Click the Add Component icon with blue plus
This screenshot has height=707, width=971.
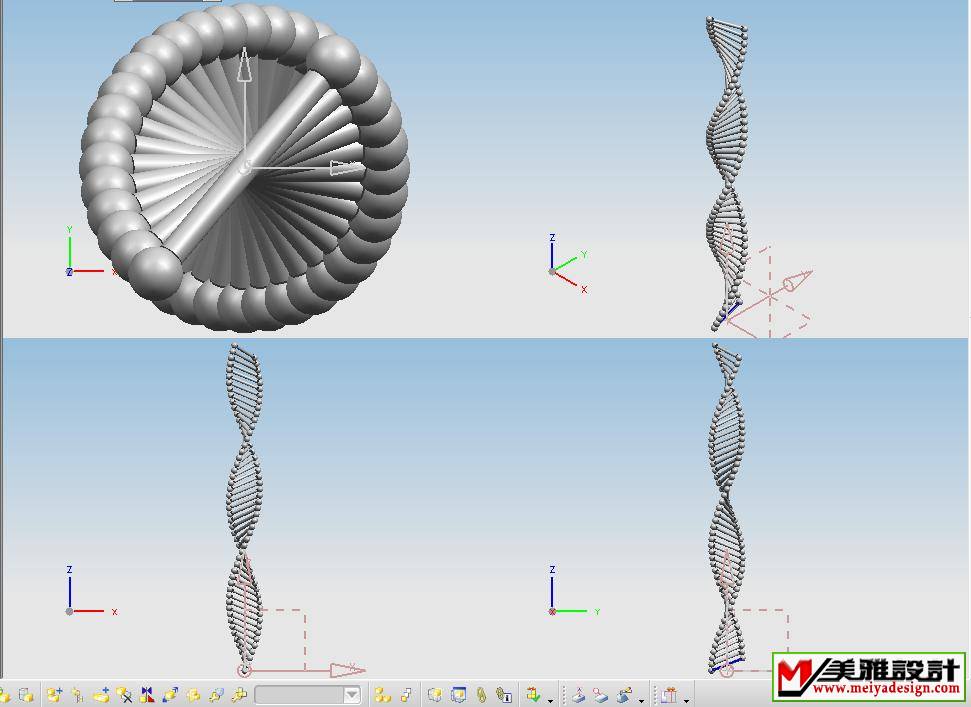pos(54,695)
